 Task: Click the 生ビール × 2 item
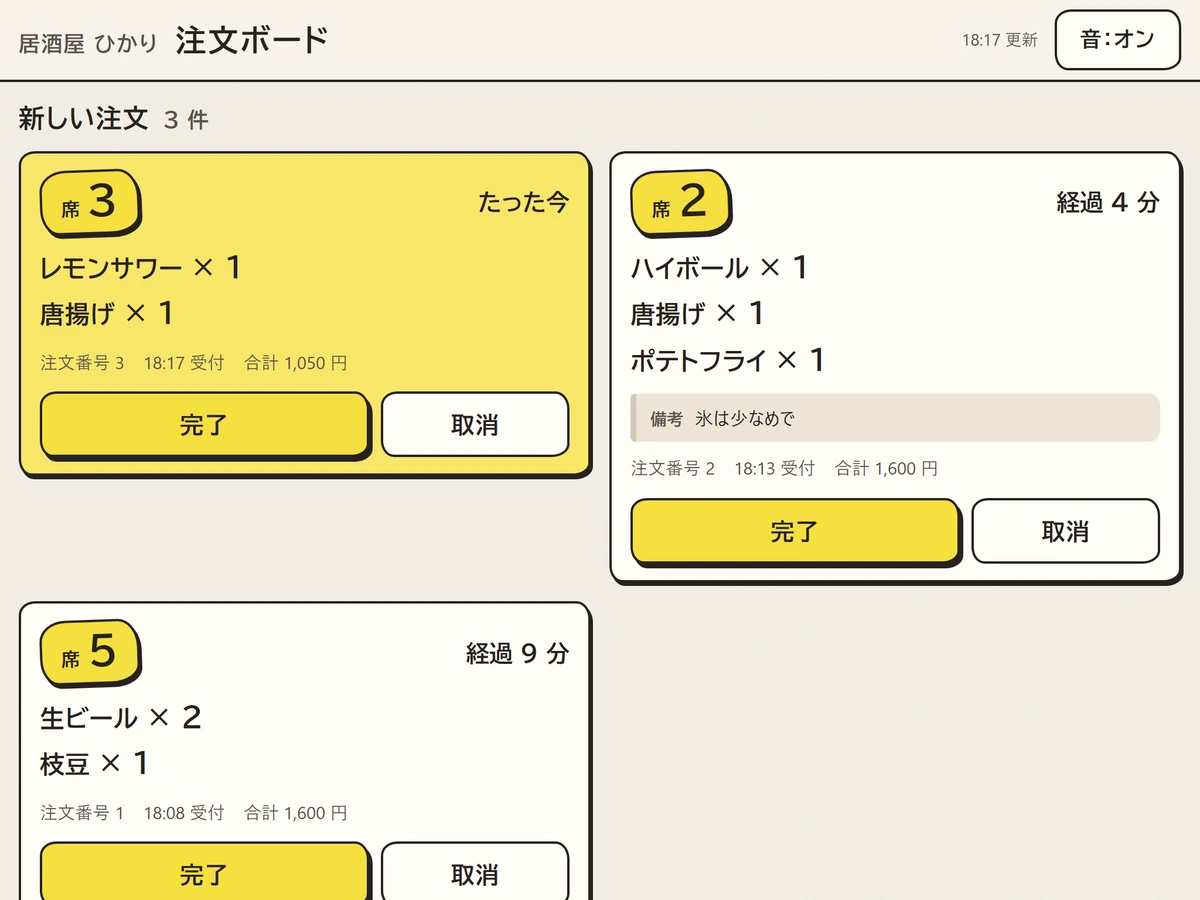[121, 717]
